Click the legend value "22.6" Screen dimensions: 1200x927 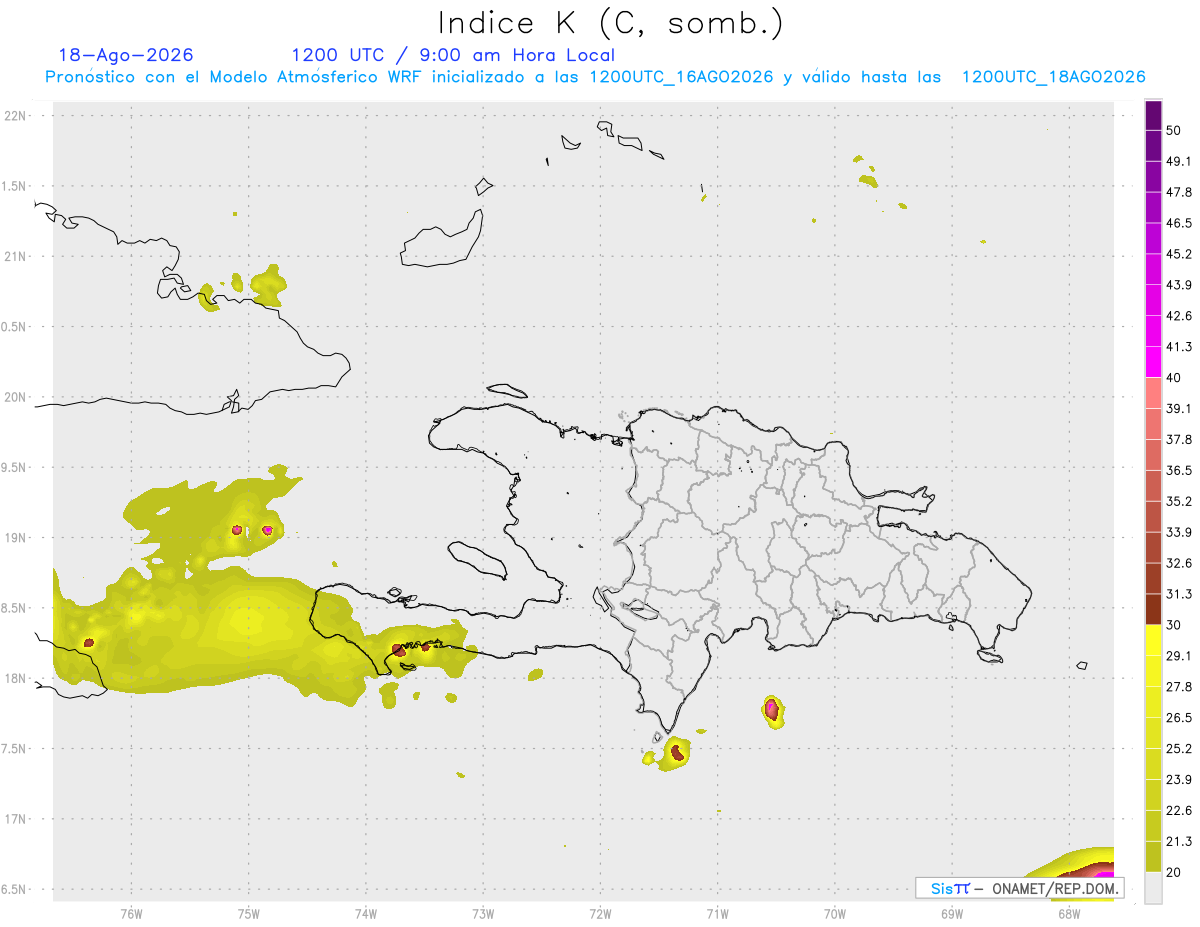pos(1178,810)
